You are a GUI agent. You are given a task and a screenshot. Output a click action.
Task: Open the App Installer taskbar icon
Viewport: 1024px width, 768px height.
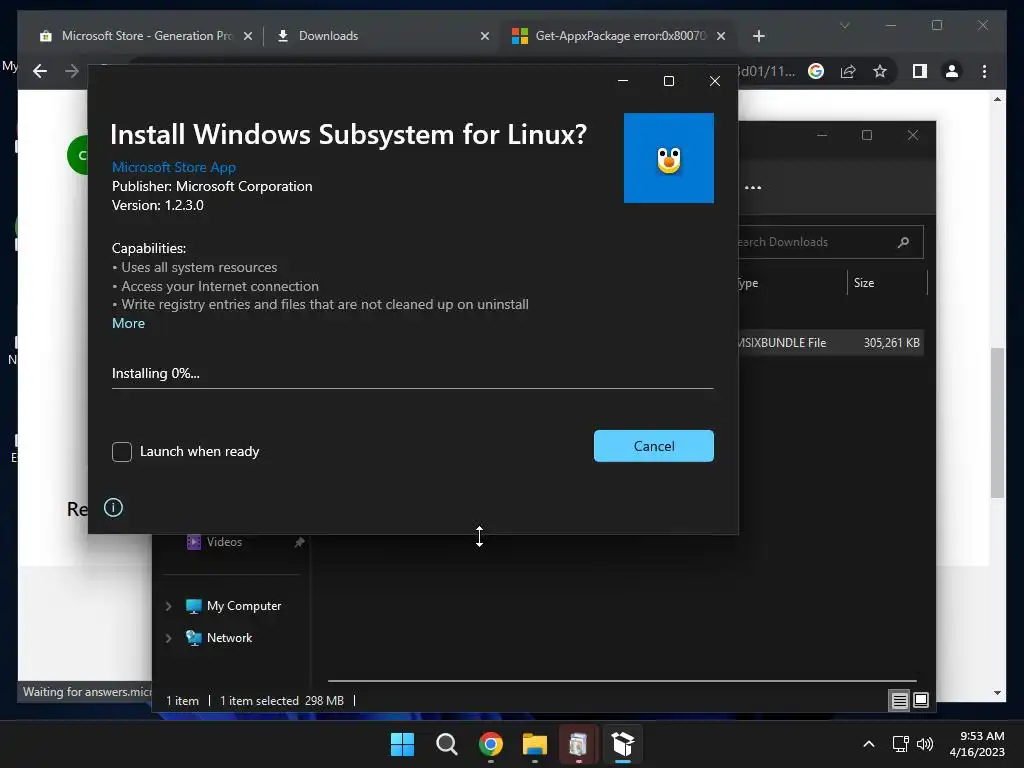coord(623,744)
